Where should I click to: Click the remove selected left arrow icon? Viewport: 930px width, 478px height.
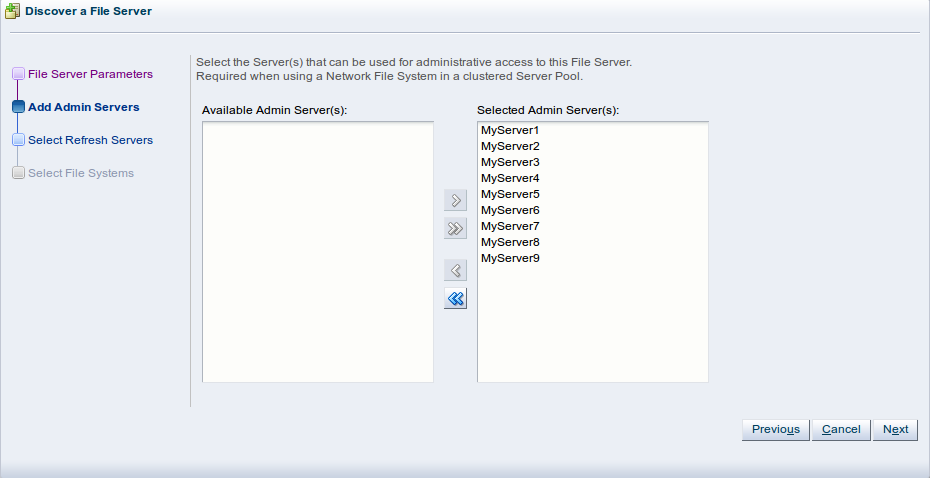tap(456, 270)
